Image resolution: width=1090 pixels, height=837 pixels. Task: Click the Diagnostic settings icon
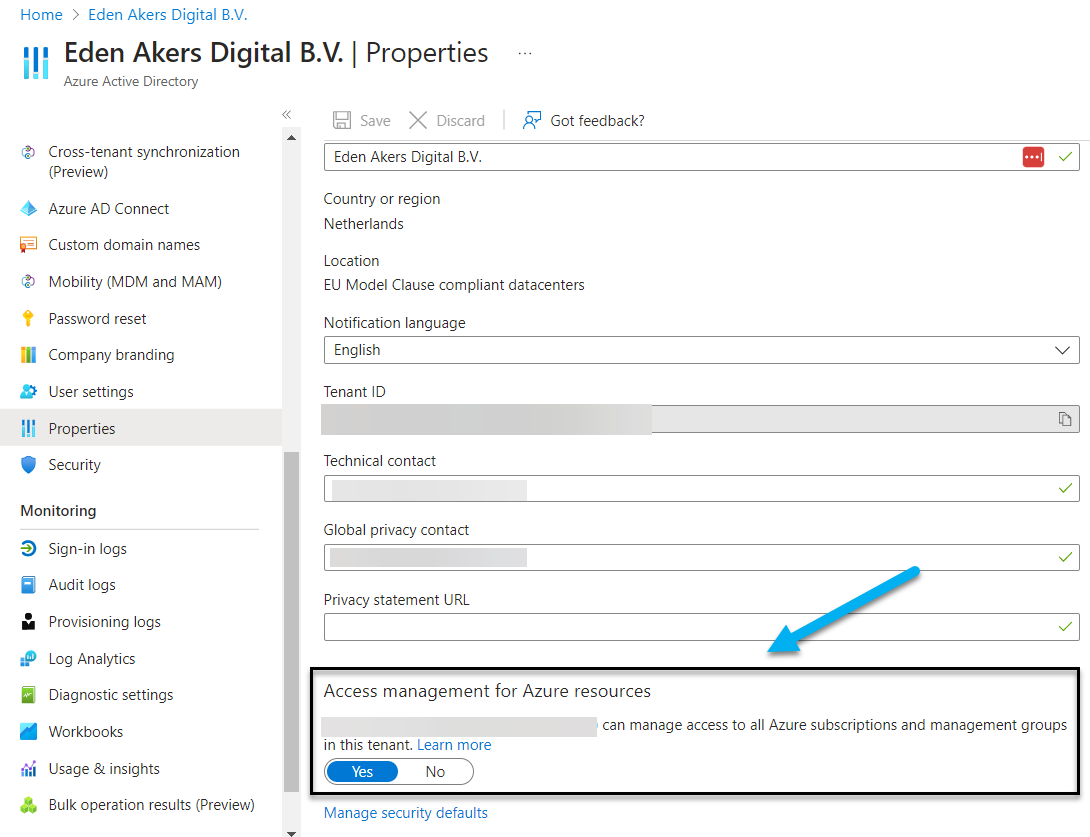click(29, 694)
